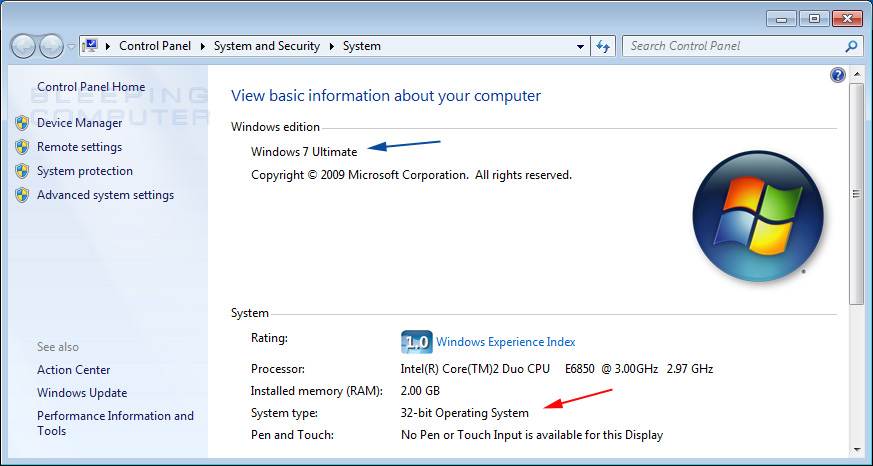
Task: Open Control Panel Home link
Action: click(91, 87)
